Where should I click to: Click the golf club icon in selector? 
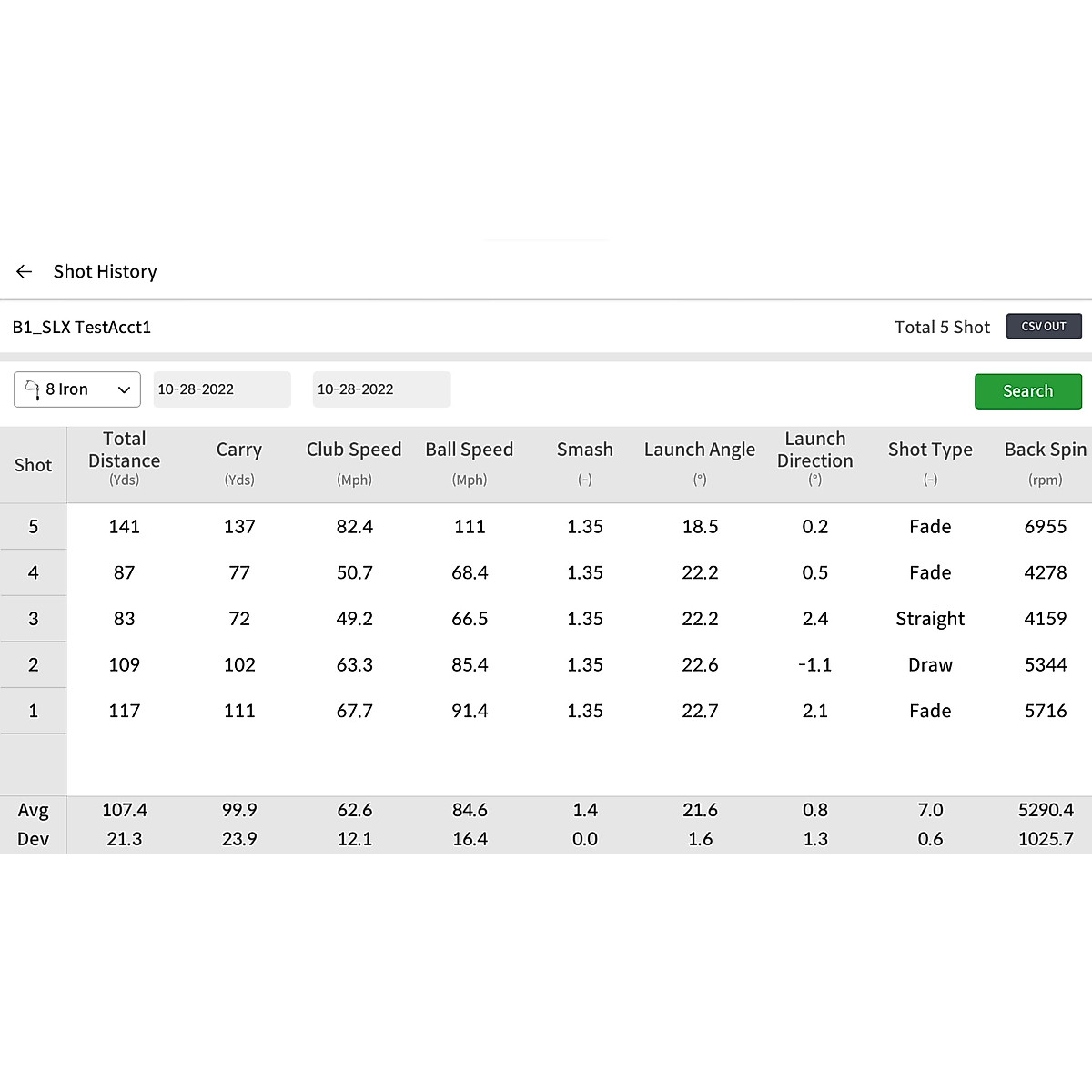tap(32, 389)
